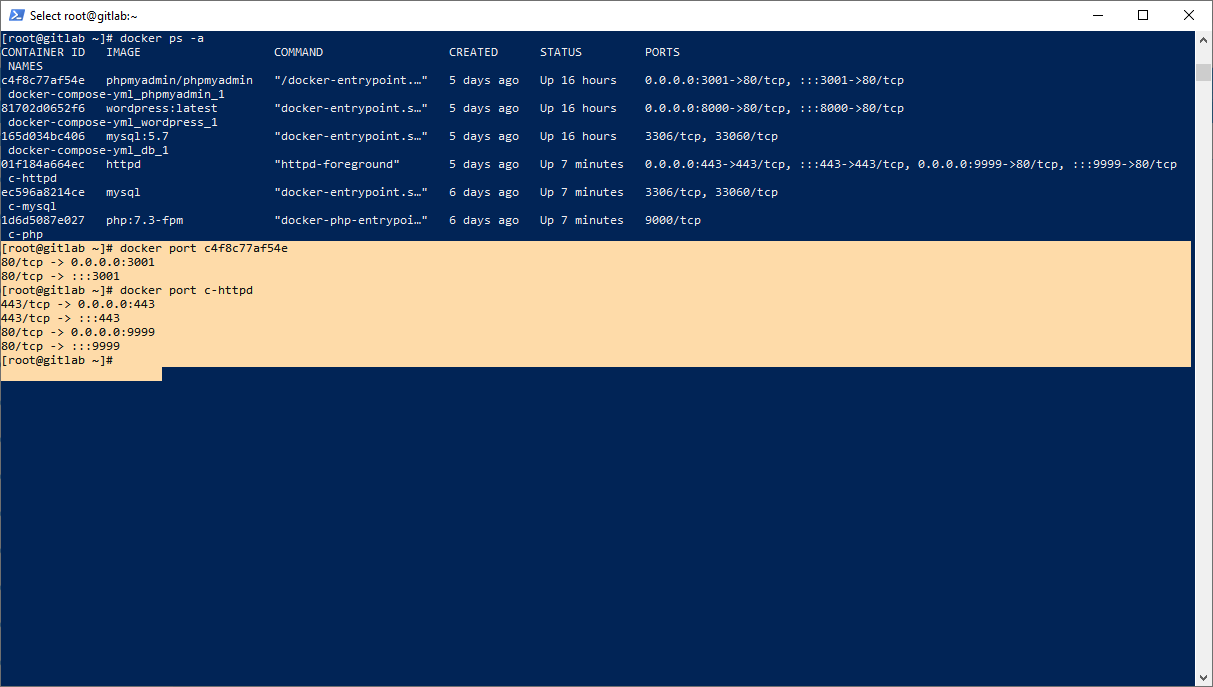Viewport: 1213px width, 687px height.
Task: Click the scrollbar down arrow
Action: (1204, 677)
